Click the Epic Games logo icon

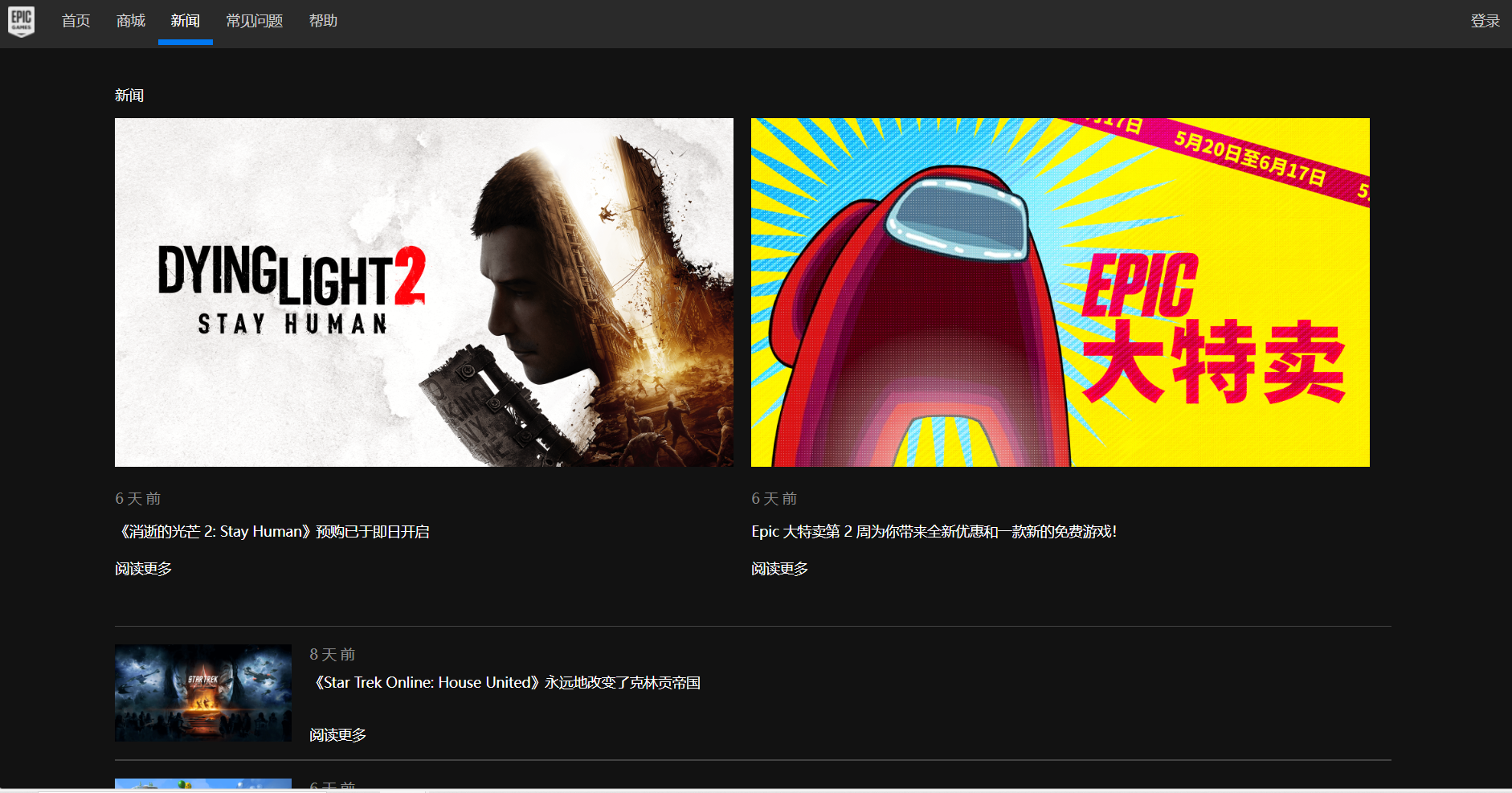22,22
